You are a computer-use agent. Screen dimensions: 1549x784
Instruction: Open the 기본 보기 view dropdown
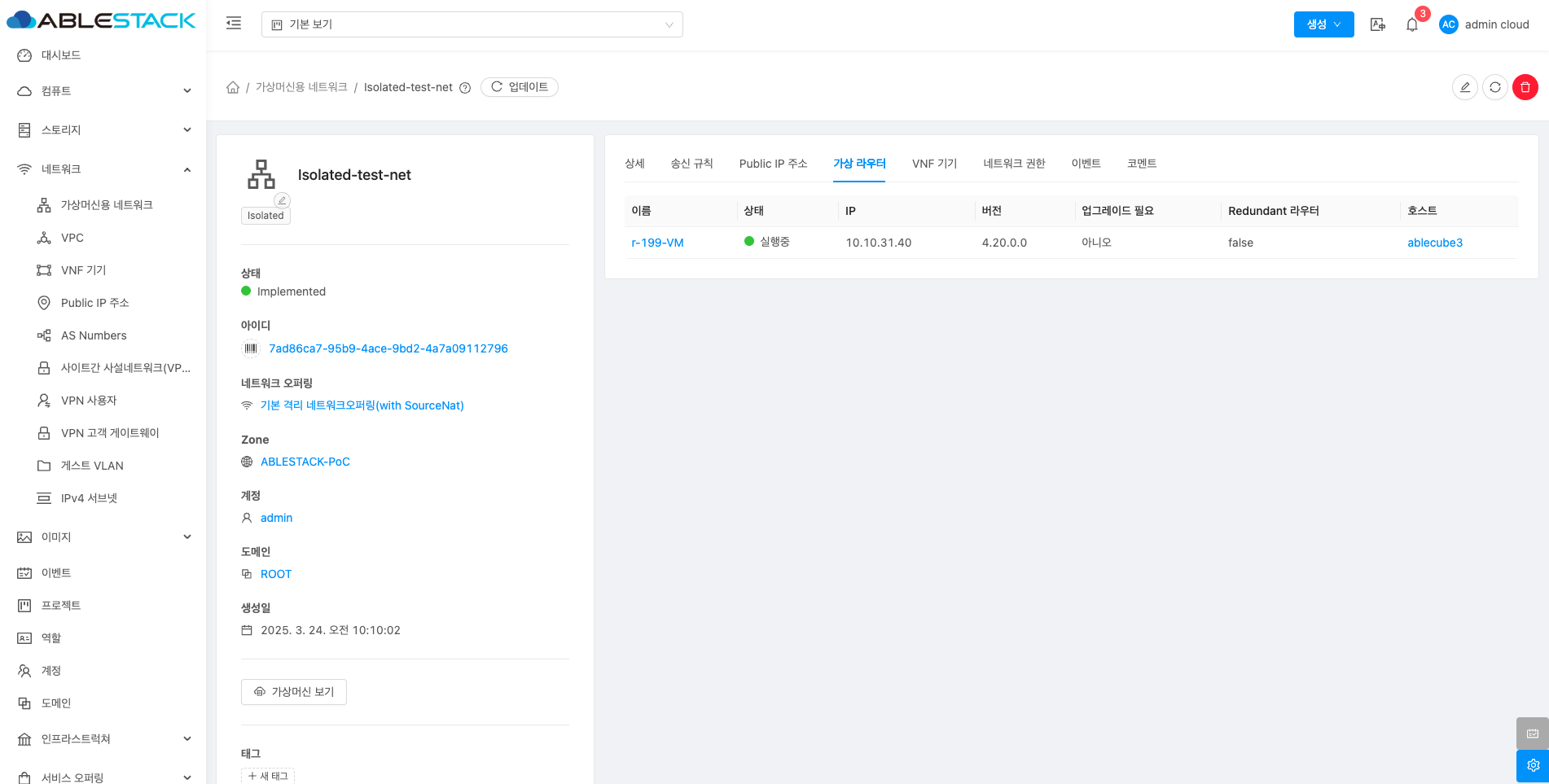click(x=472, y=24)
